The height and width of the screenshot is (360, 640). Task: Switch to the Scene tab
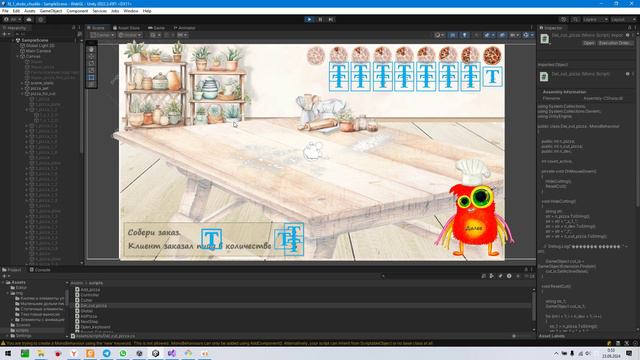coord(97,28)
